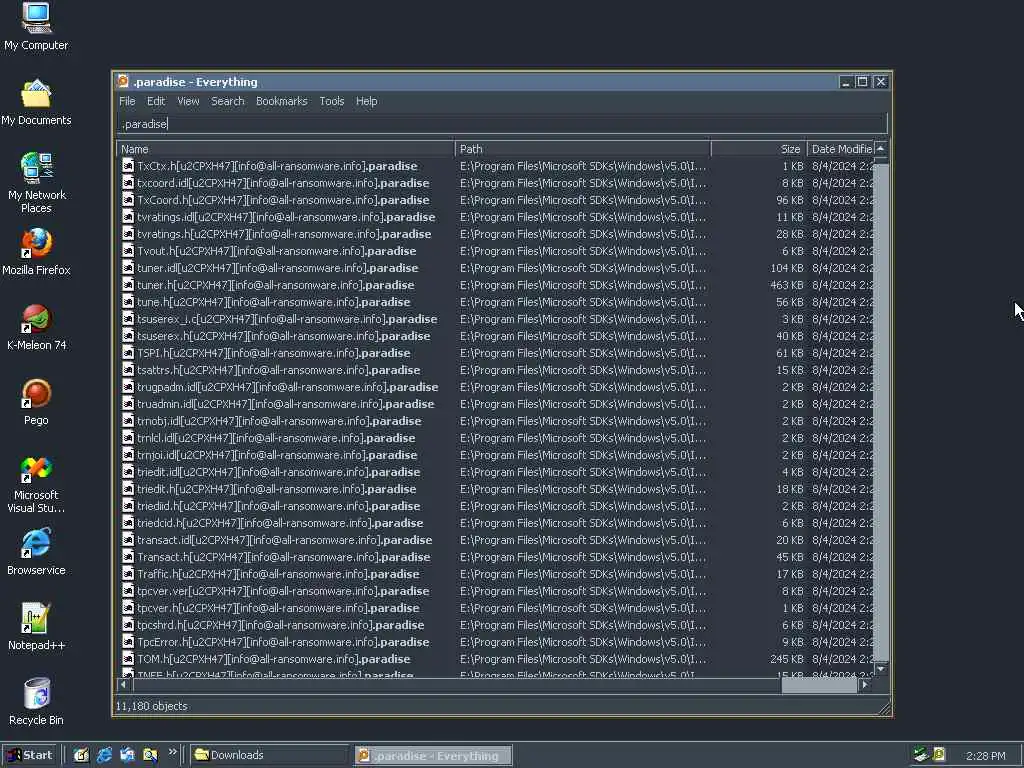This screenshot has width=1024, height=768.
Task: Click file icon of tuner.idl row
Action: pyautogui.click(x=129, y=268)
